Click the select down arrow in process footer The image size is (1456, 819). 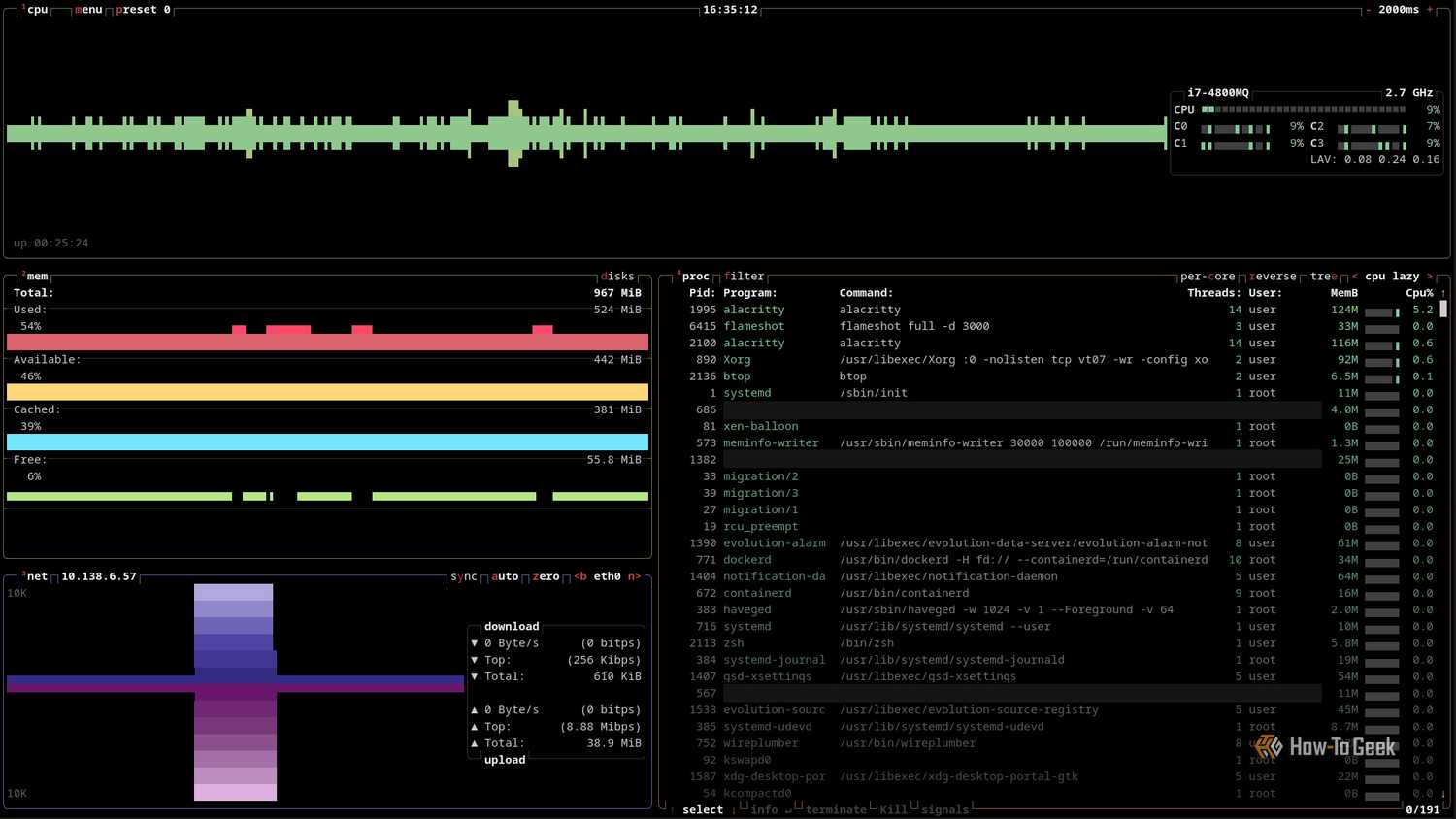733,810
